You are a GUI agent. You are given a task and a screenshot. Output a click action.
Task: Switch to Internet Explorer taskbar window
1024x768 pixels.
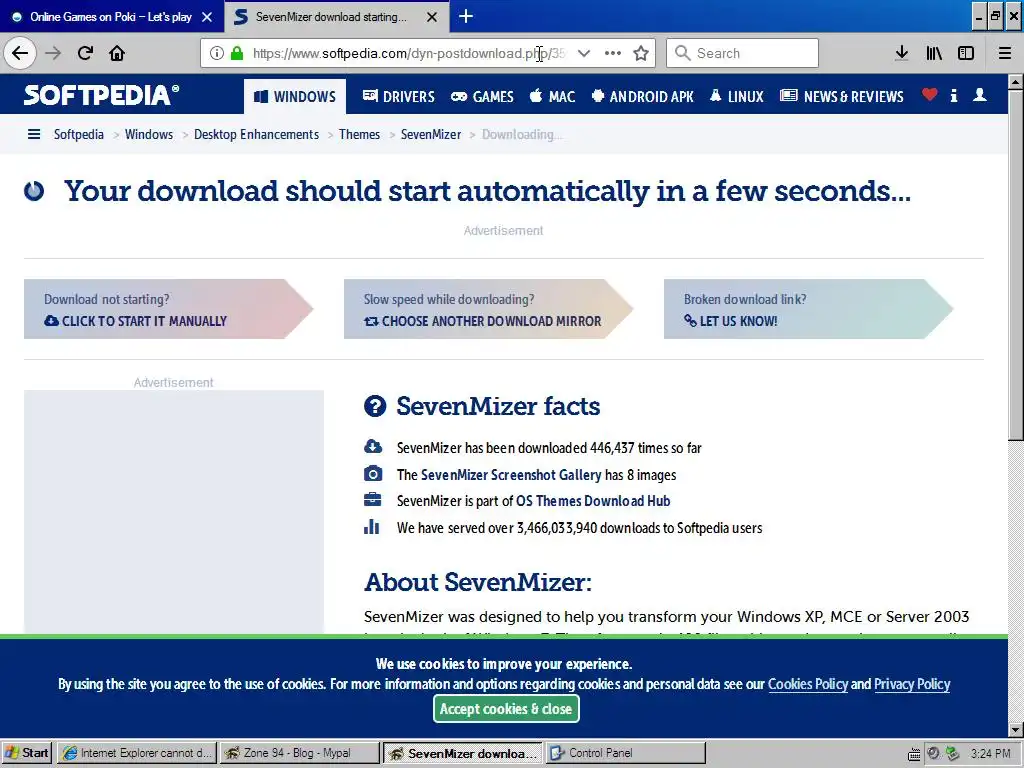[x=136, y=753]
